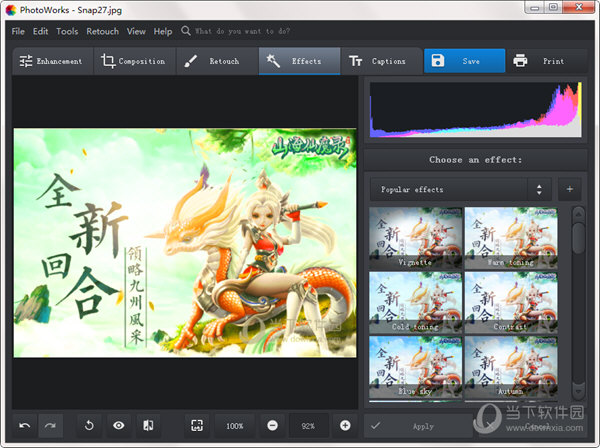Open the Help menu

pyautogui.click(x=163, y=31)
